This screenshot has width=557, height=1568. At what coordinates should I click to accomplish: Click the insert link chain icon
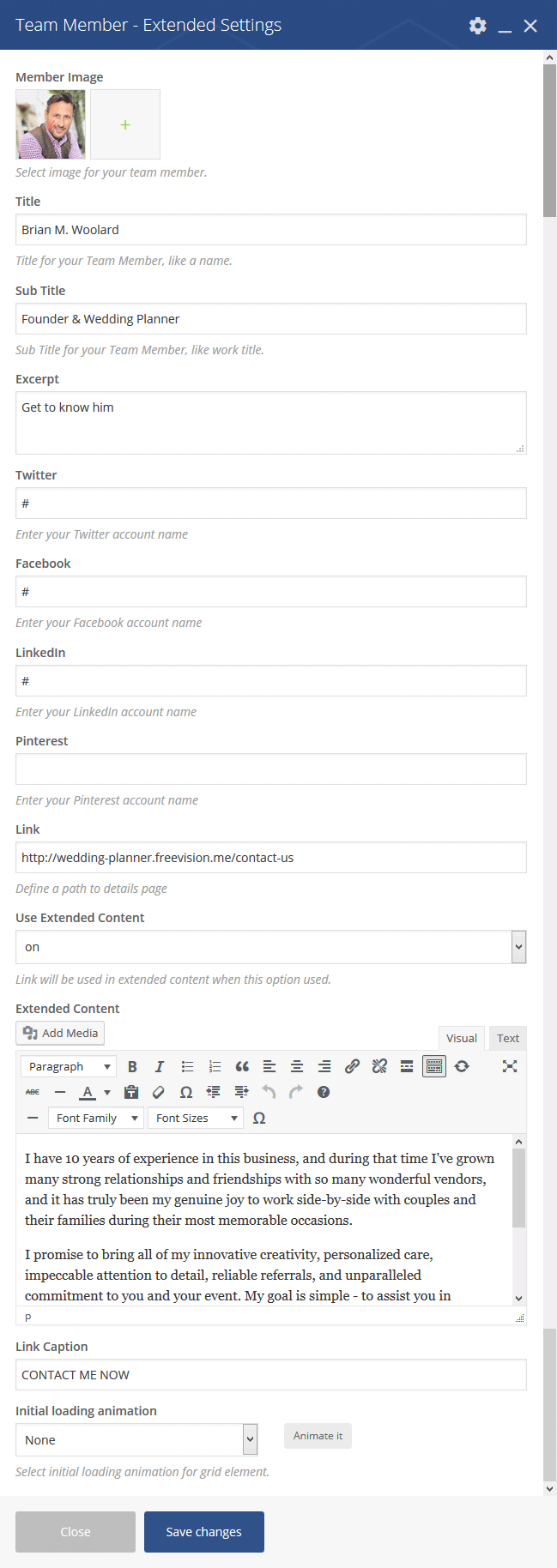pyautogui.click(x=352, y=1066)
